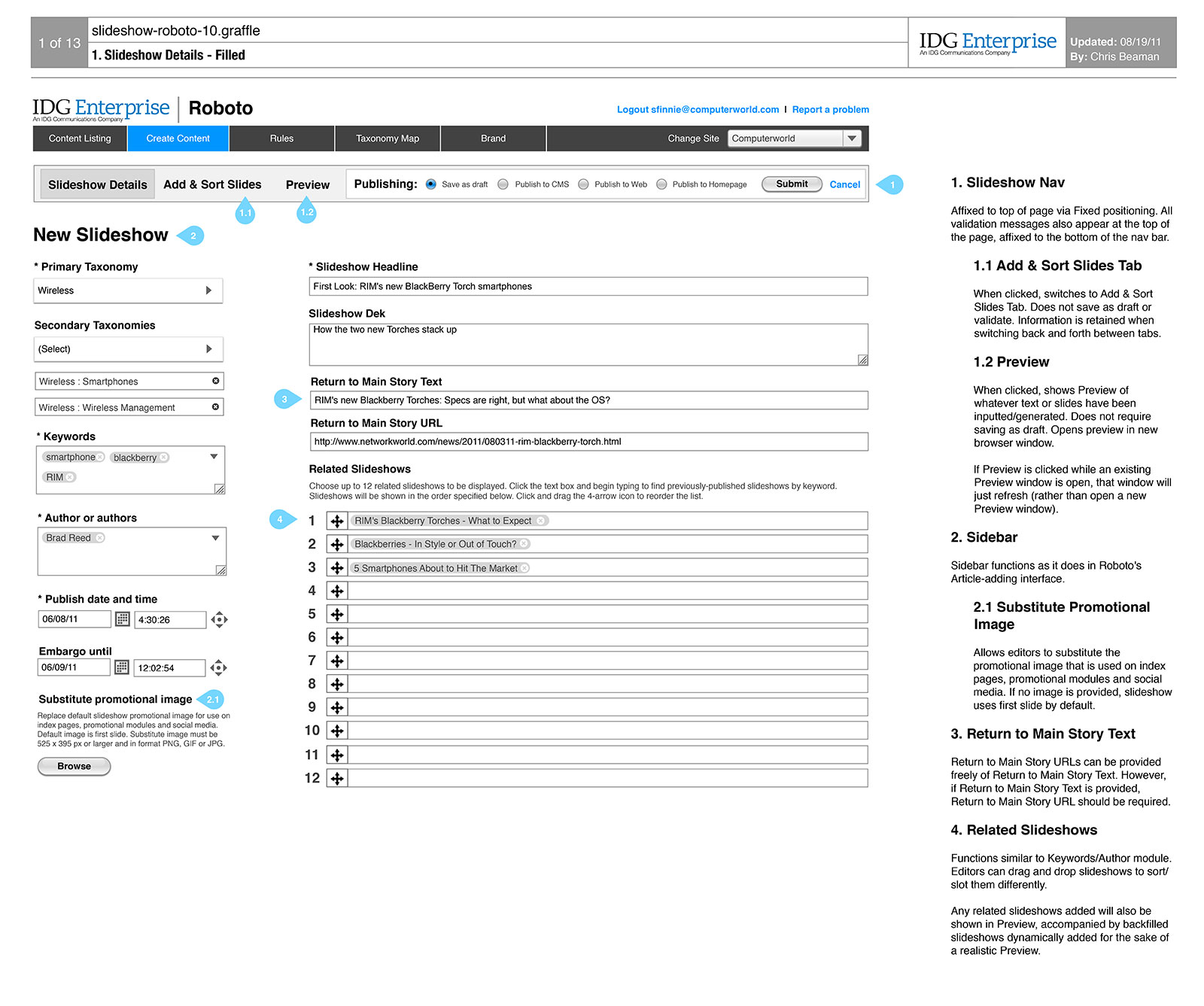Open Author or authors dropdown arrow

(215, 538)
